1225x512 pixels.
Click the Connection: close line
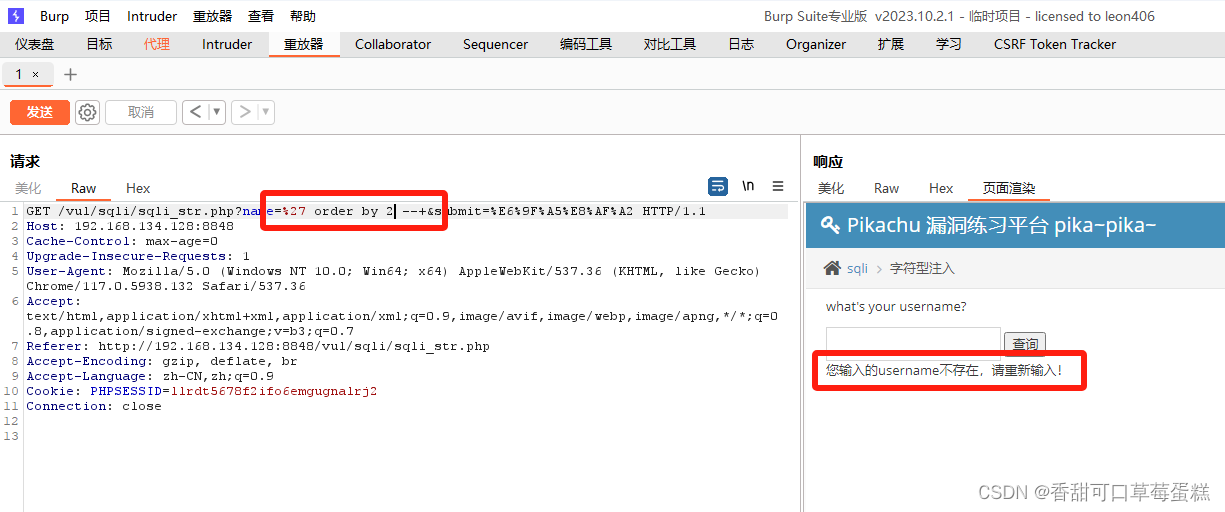pyautogui.click(x=94, y=406)
